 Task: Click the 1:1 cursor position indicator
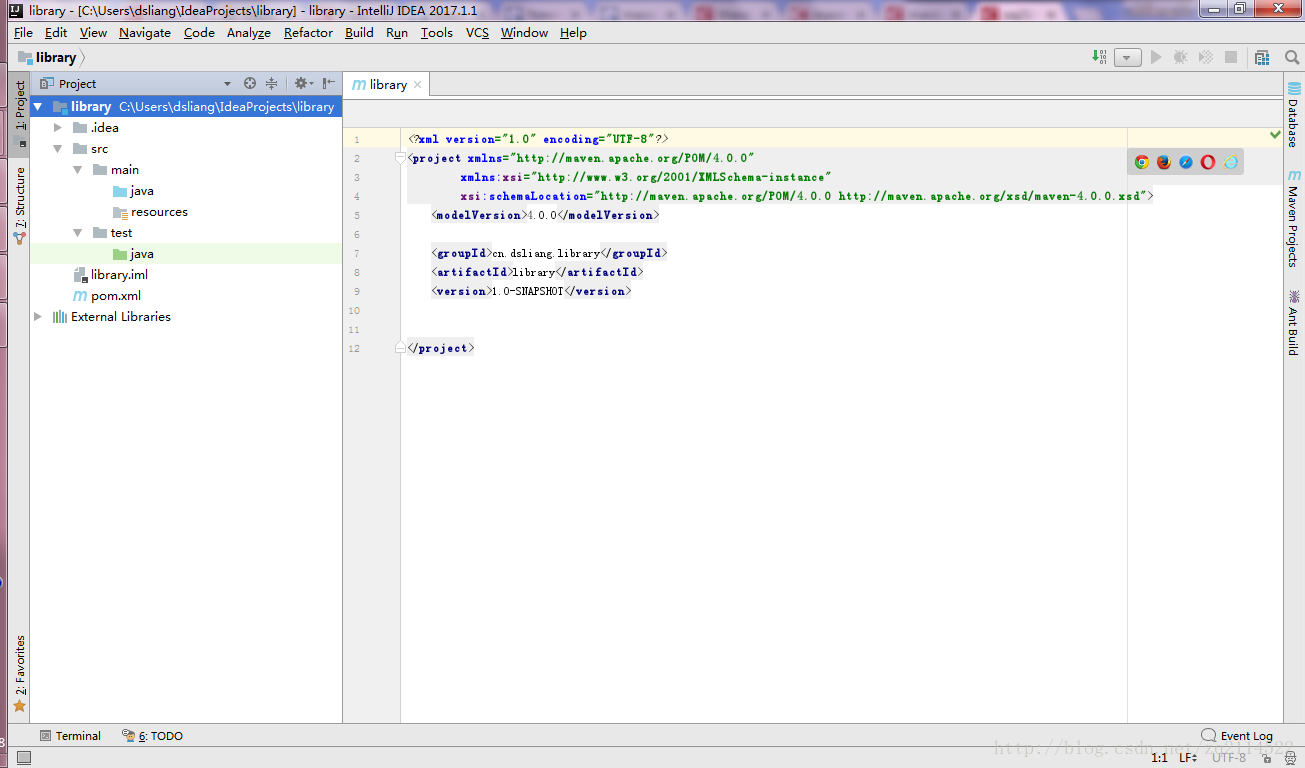click(x=1159, y=758)
